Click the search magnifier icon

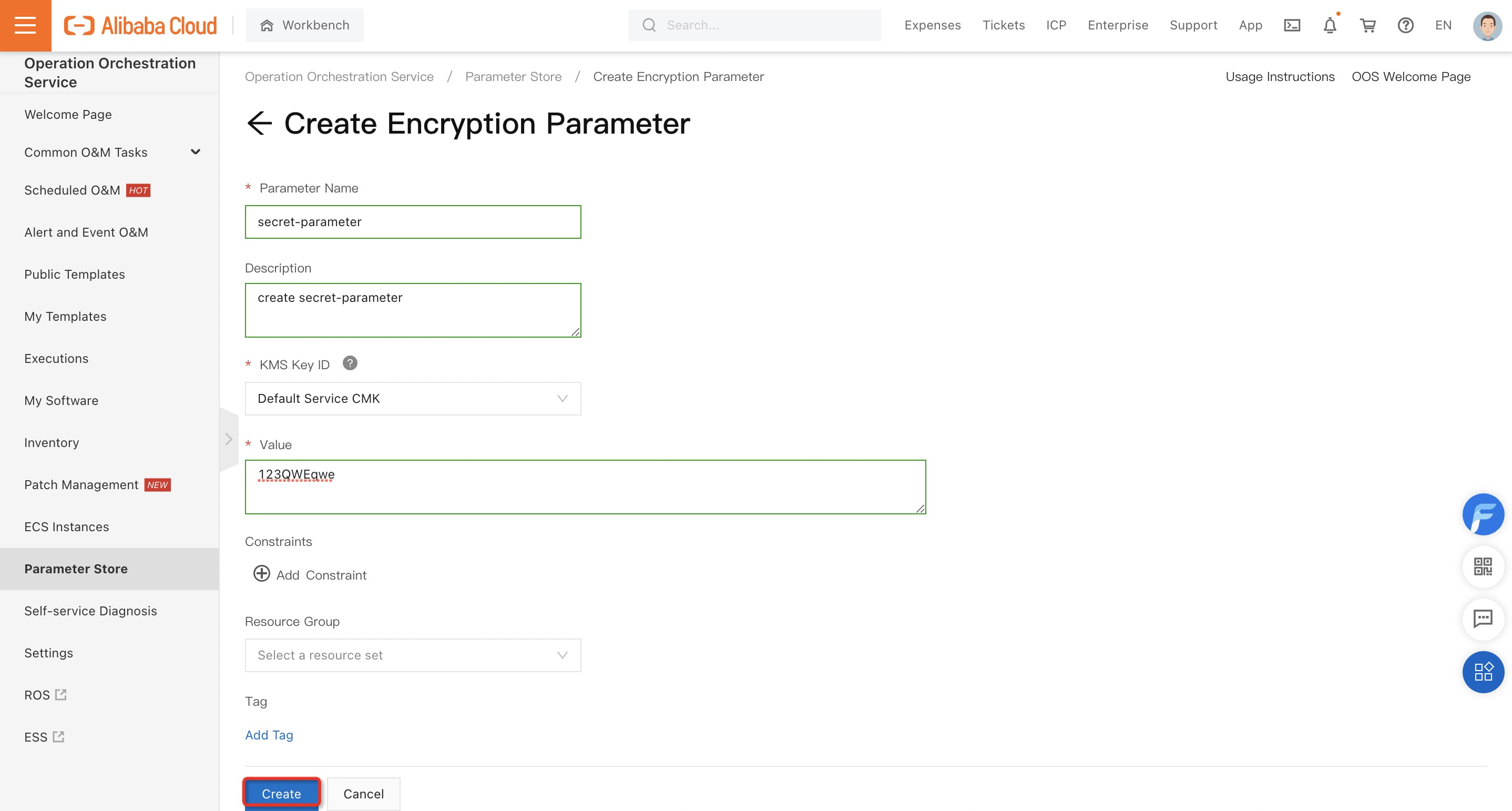click(x=649, y=25)
